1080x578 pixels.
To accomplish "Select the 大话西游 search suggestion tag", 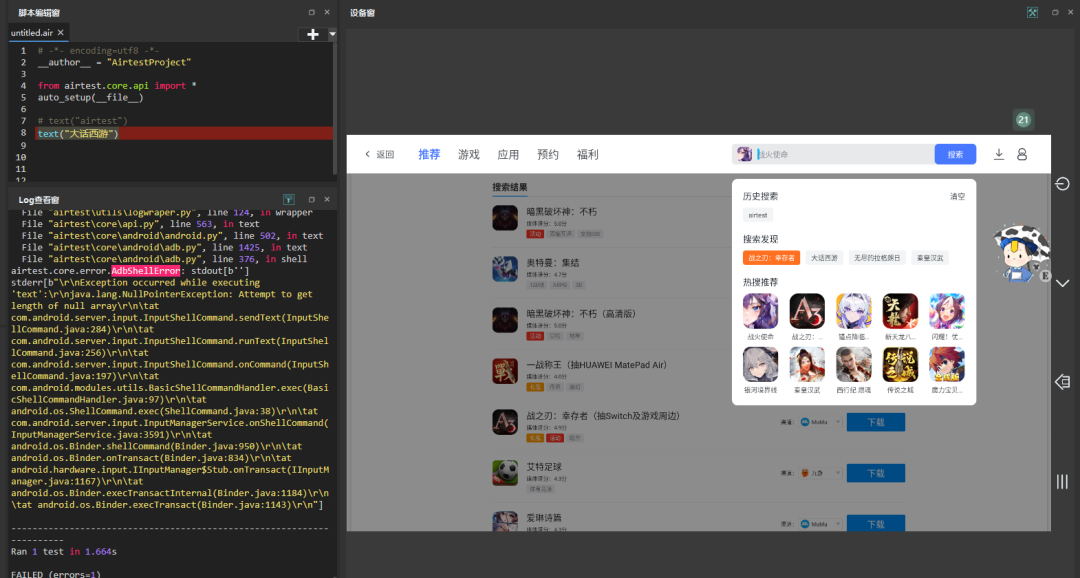I will pyautogui.click(x=824, y=258).
